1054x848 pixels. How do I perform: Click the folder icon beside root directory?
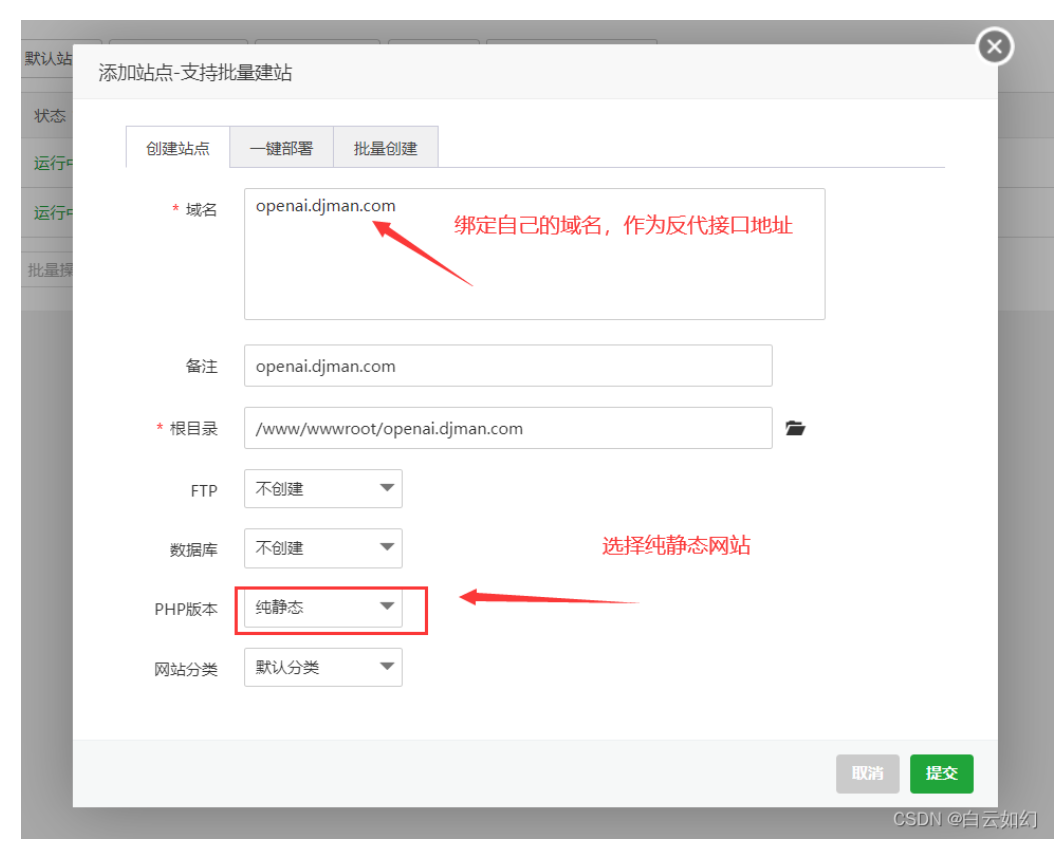pos(795,428)
